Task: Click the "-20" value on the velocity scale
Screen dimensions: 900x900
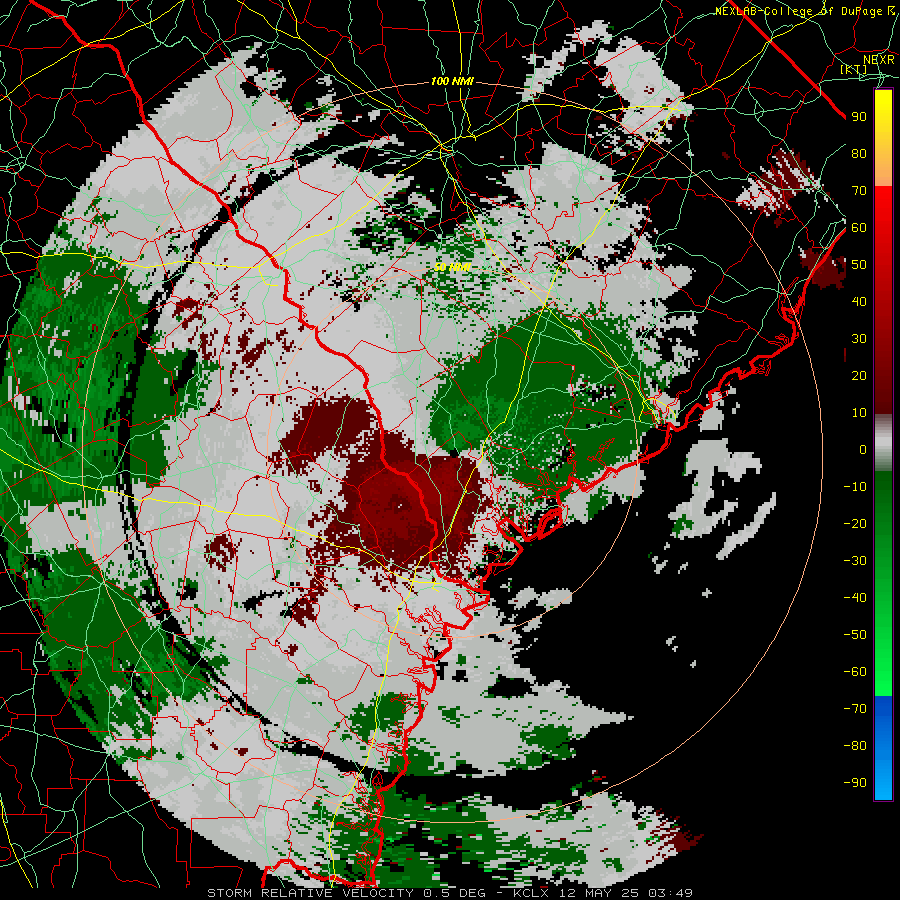Action: (x=855, y=523)
